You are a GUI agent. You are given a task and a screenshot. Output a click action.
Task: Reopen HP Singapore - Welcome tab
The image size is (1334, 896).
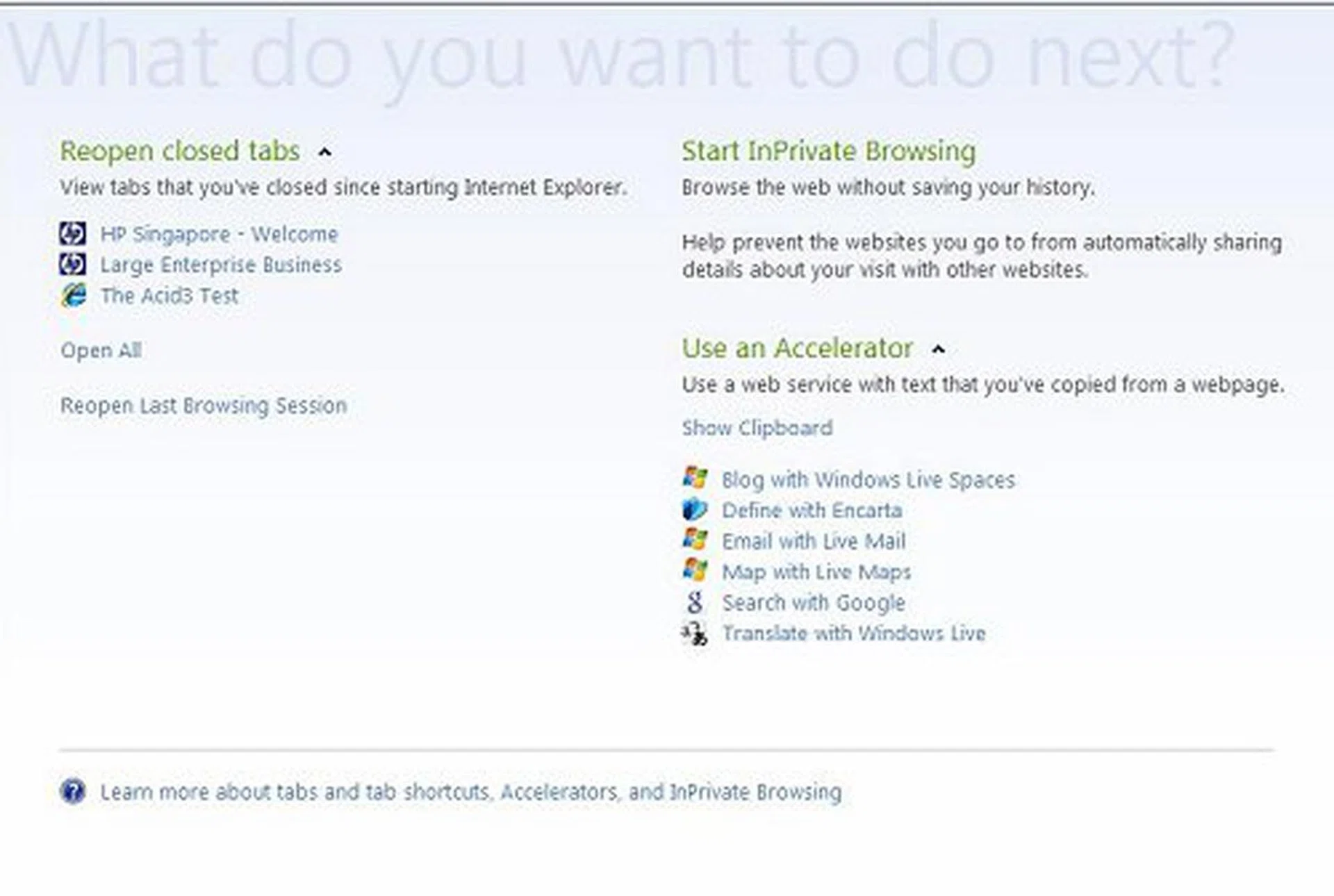coord(219,234)
